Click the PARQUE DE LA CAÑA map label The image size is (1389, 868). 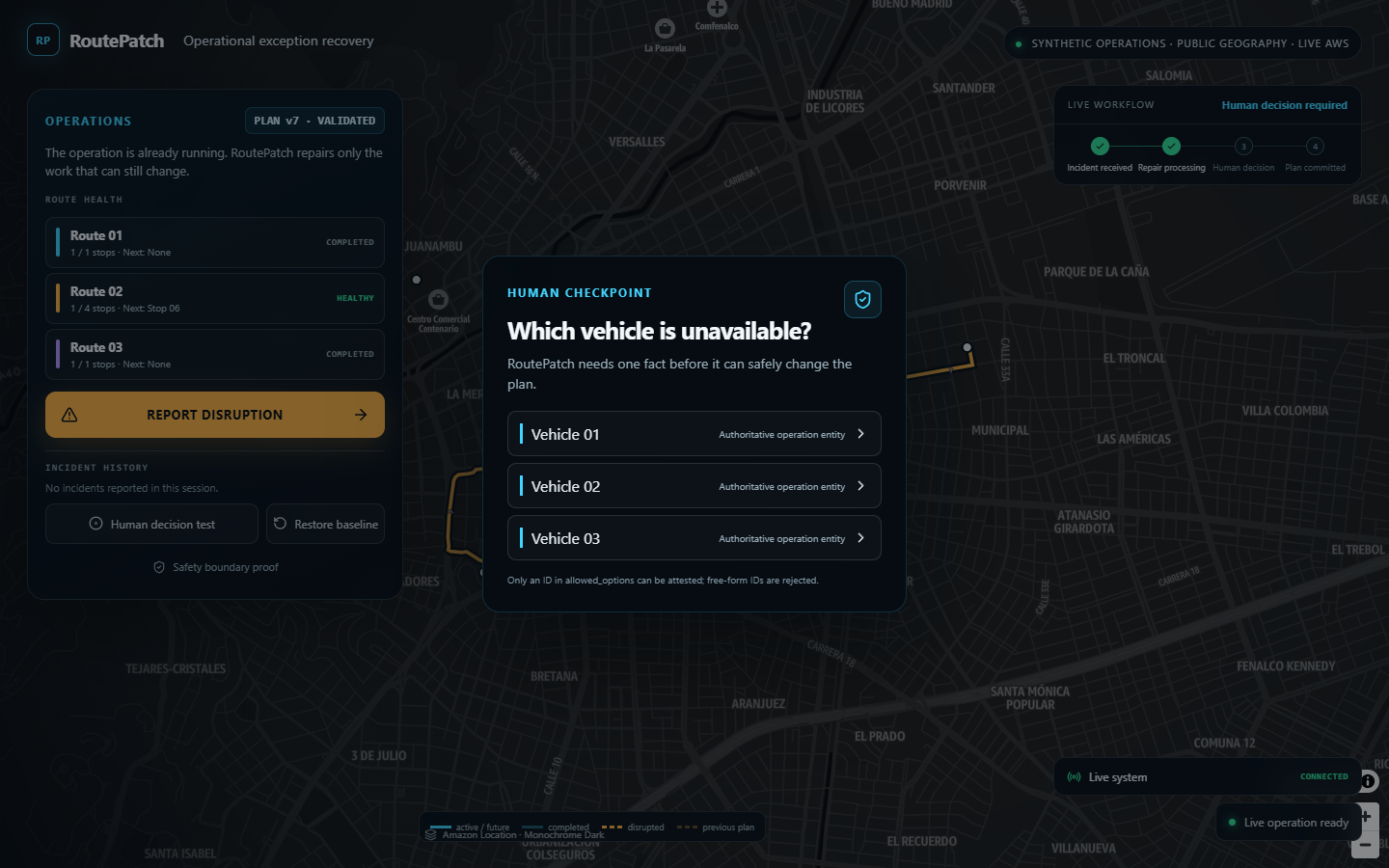(x=1096, y=272)
